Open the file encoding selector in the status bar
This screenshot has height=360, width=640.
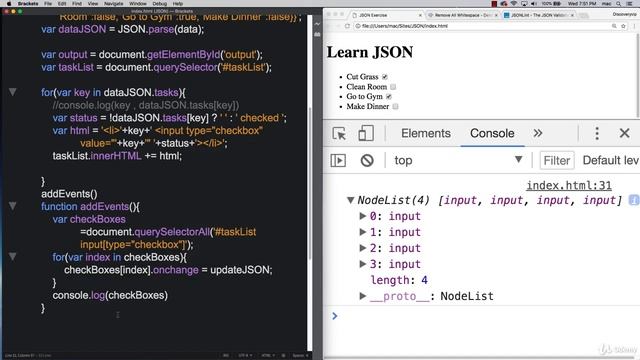click(x=245, y=356)
